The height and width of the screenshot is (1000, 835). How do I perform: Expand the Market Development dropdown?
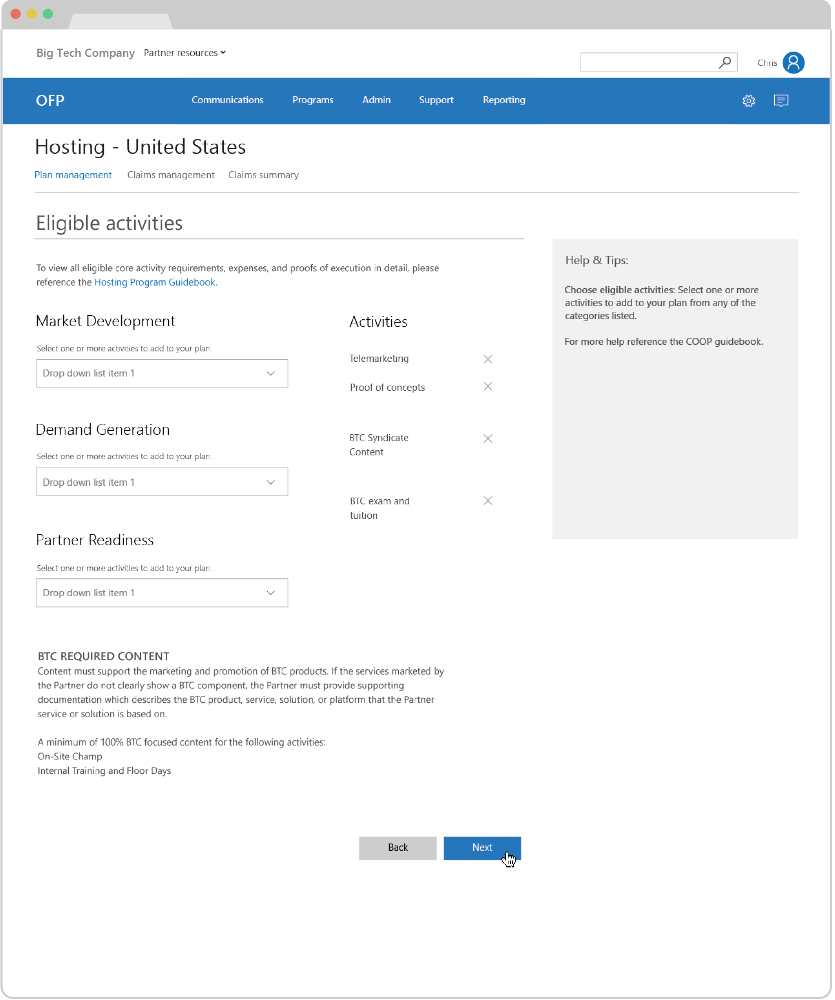161,374
